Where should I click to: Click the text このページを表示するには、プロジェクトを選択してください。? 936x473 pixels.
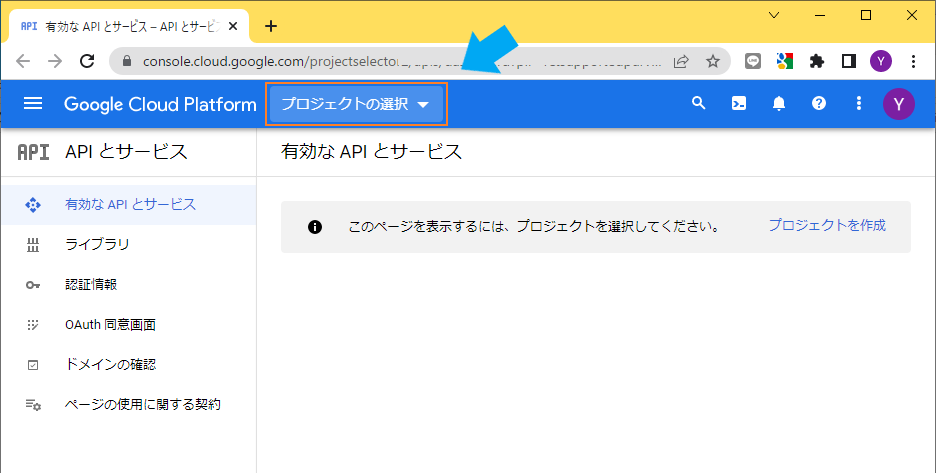(534, 227)
